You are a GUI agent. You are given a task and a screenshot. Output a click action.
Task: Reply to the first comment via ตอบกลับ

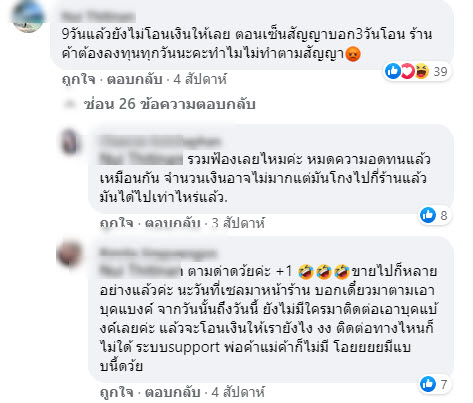tap(135, 79)
